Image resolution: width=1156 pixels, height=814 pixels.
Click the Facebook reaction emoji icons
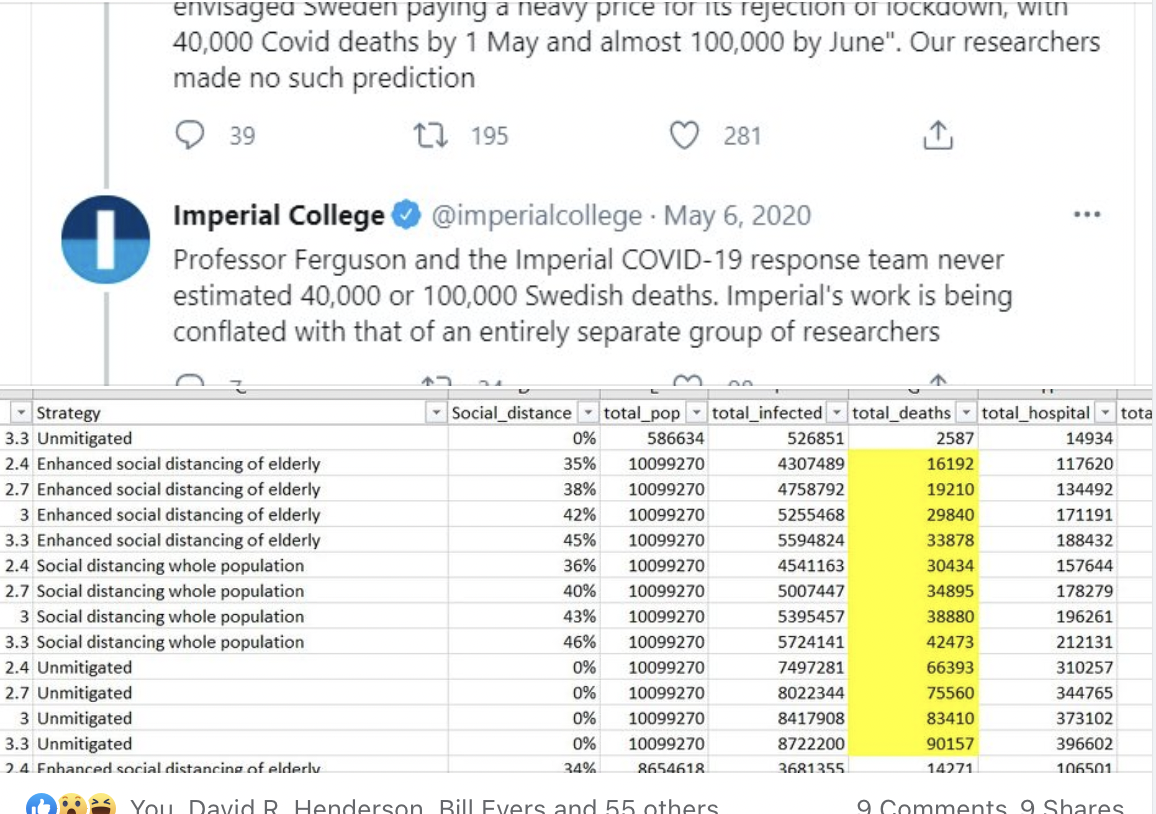pos(70,805)
